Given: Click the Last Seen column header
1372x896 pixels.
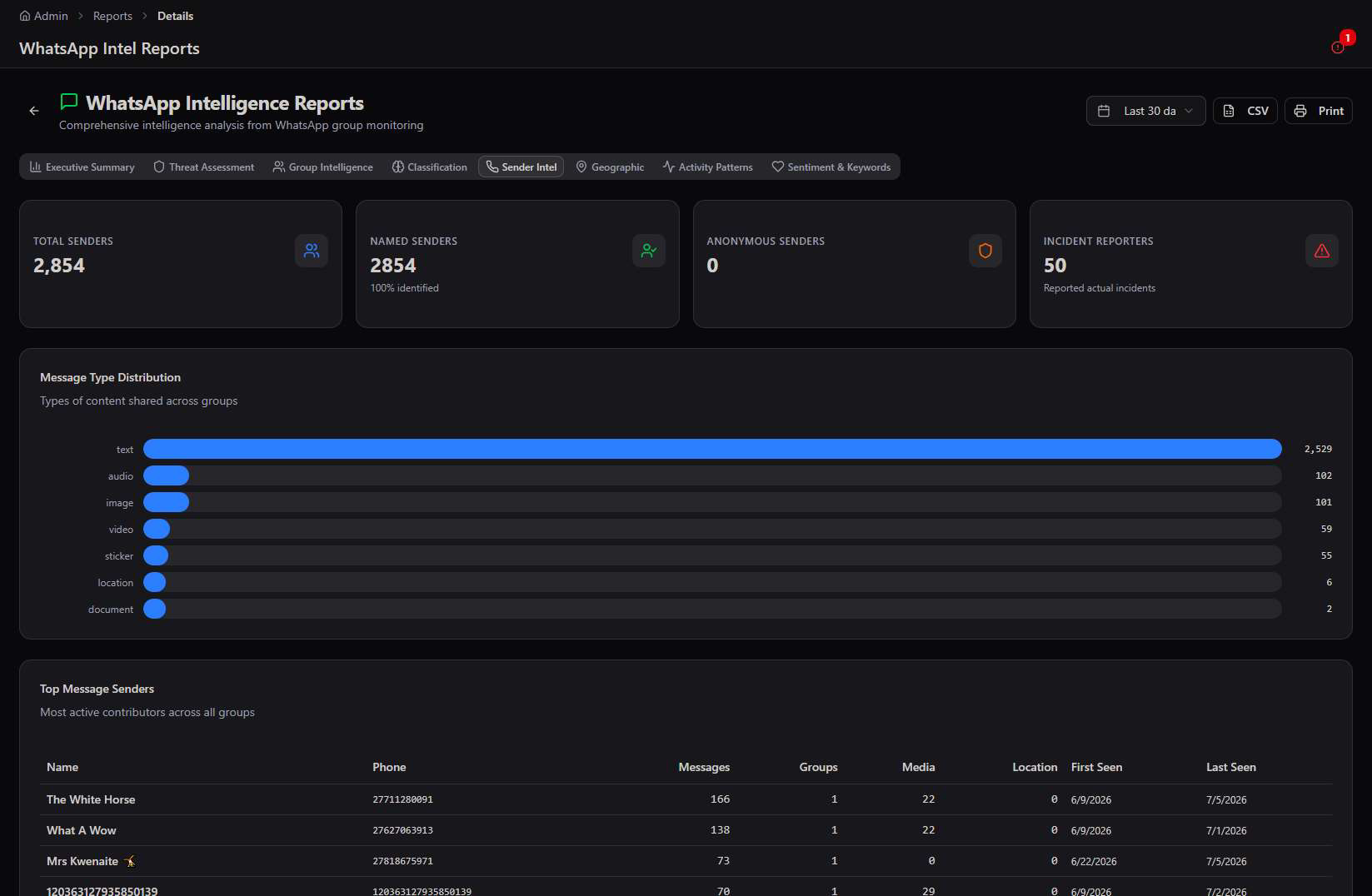Looking at the screenshot, I should [1231, 767].
